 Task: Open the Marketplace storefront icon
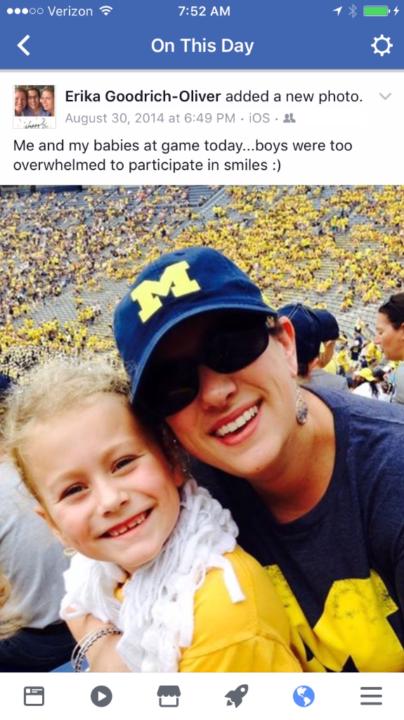point(168,696)
